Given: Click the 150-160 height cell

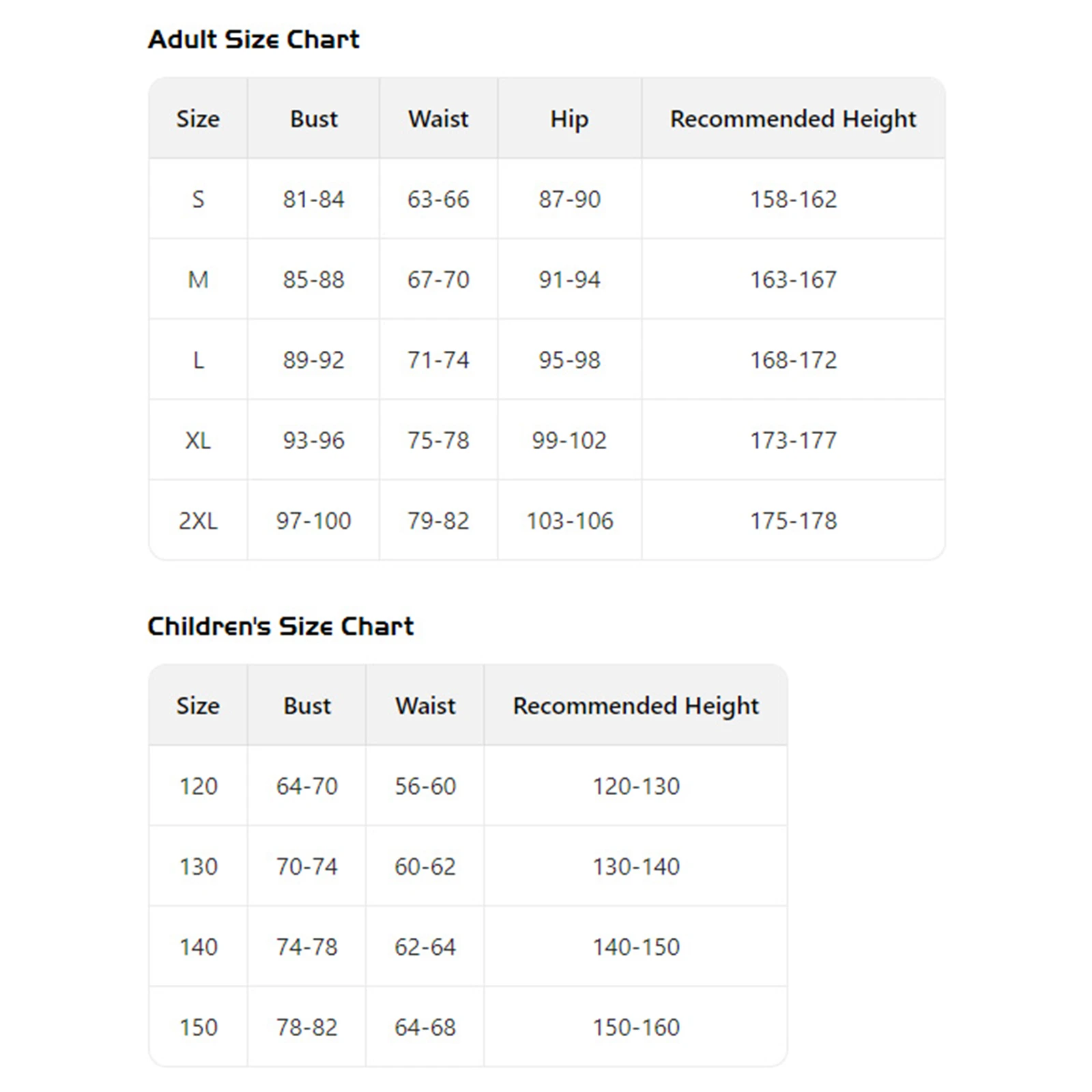Looking at the screenshot, I should pos(635,1028).
